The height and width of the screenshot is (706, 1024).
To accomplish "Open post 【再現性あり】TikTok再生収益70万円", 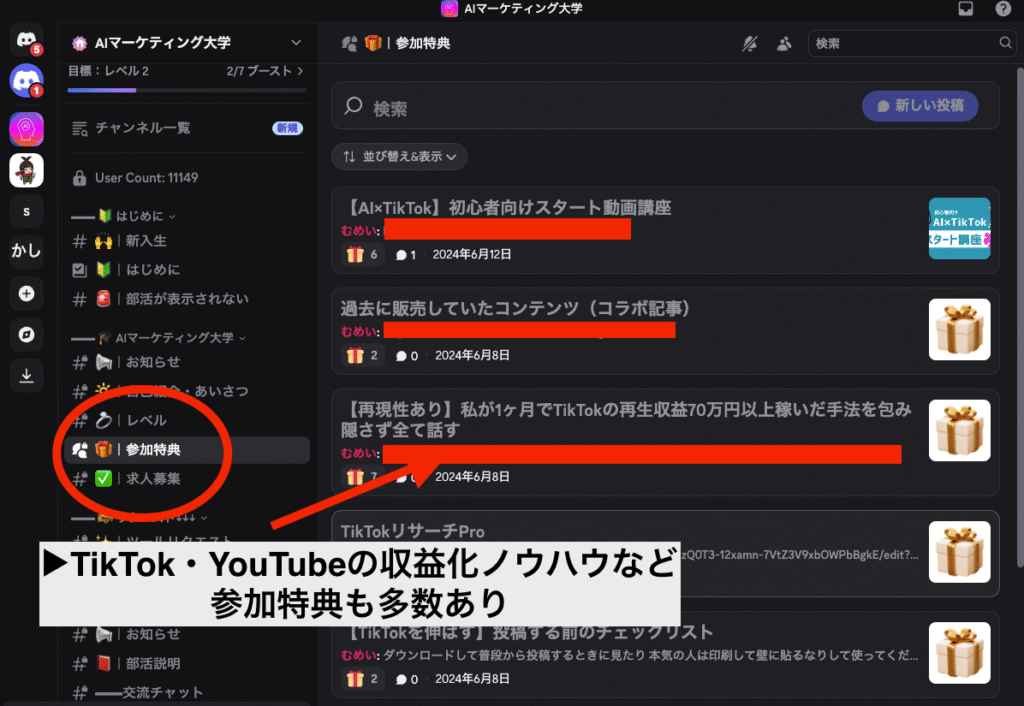I will click(x=665, y=441).
